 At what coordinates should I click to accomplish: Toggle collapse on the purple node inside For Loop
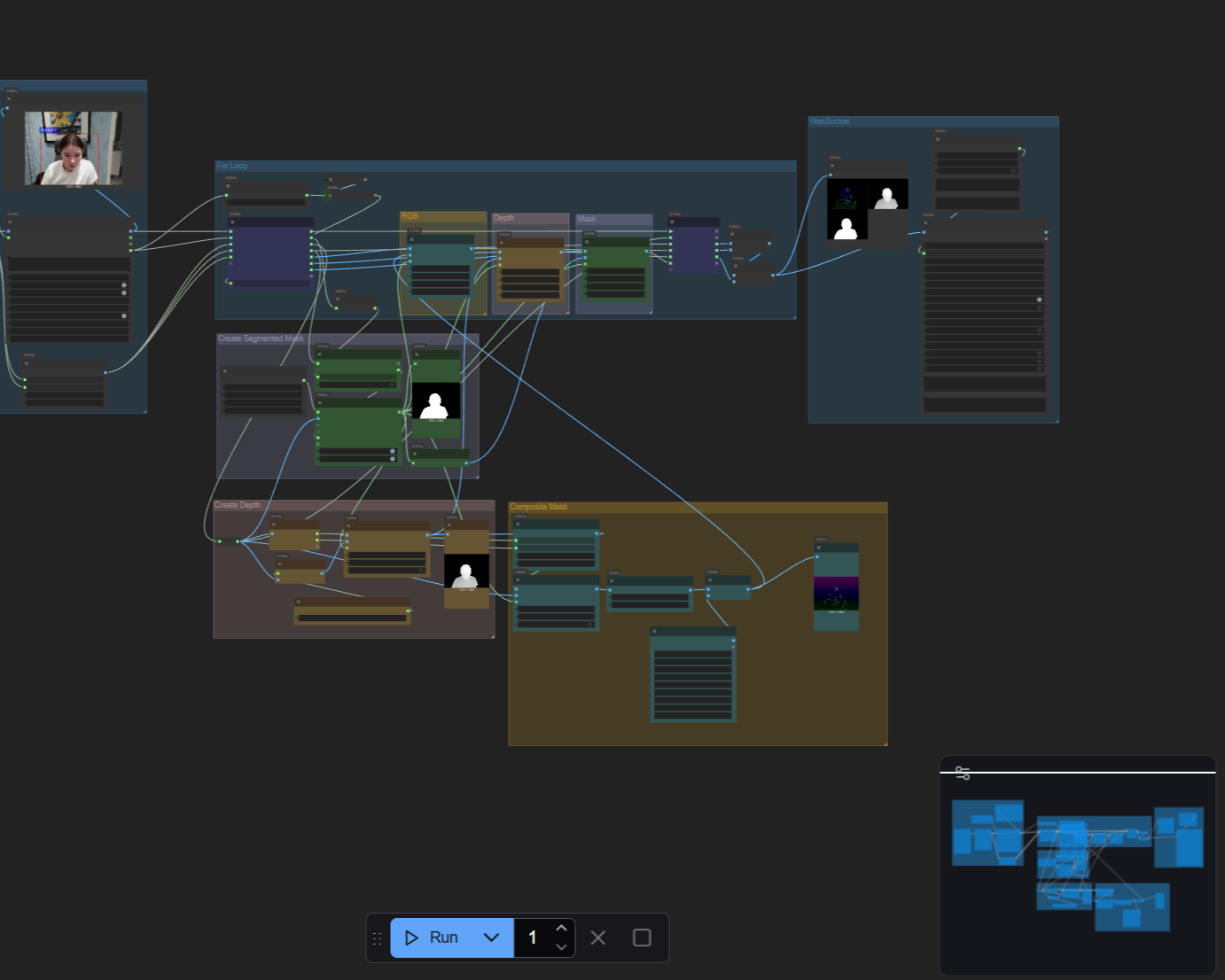tap(231, 222)
